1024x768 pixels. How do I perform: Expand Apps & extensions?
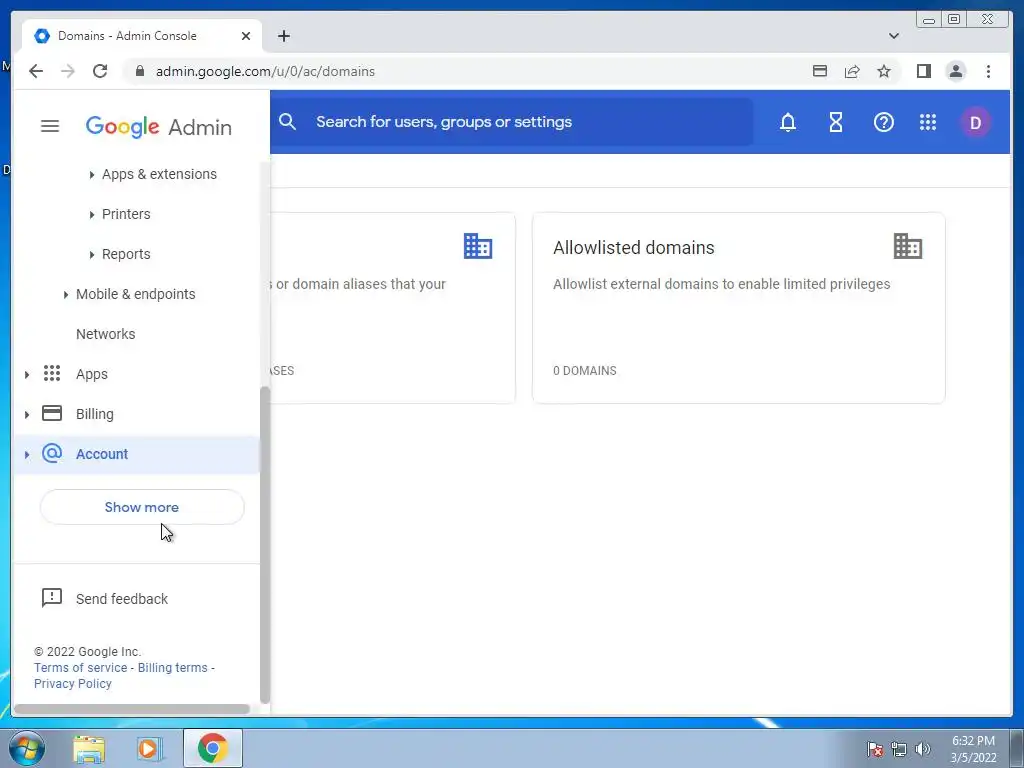(91, 174)
